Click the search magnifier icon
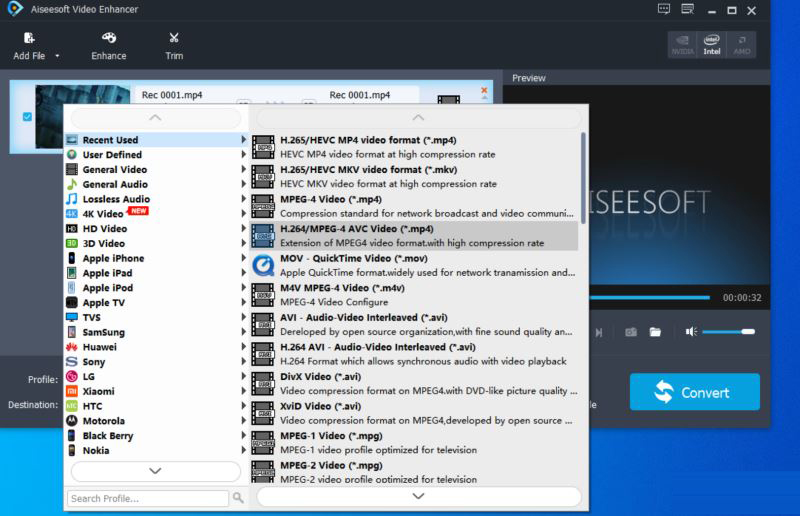The image size is (800, 516). (238, 498)
